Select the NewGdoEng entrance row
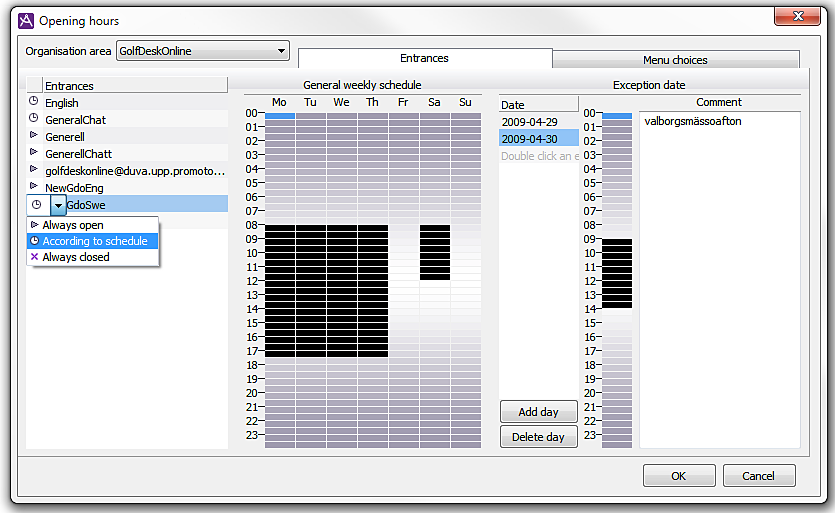Image resolution: width=835 pixels, height=513 pixels. coord(127,188)
